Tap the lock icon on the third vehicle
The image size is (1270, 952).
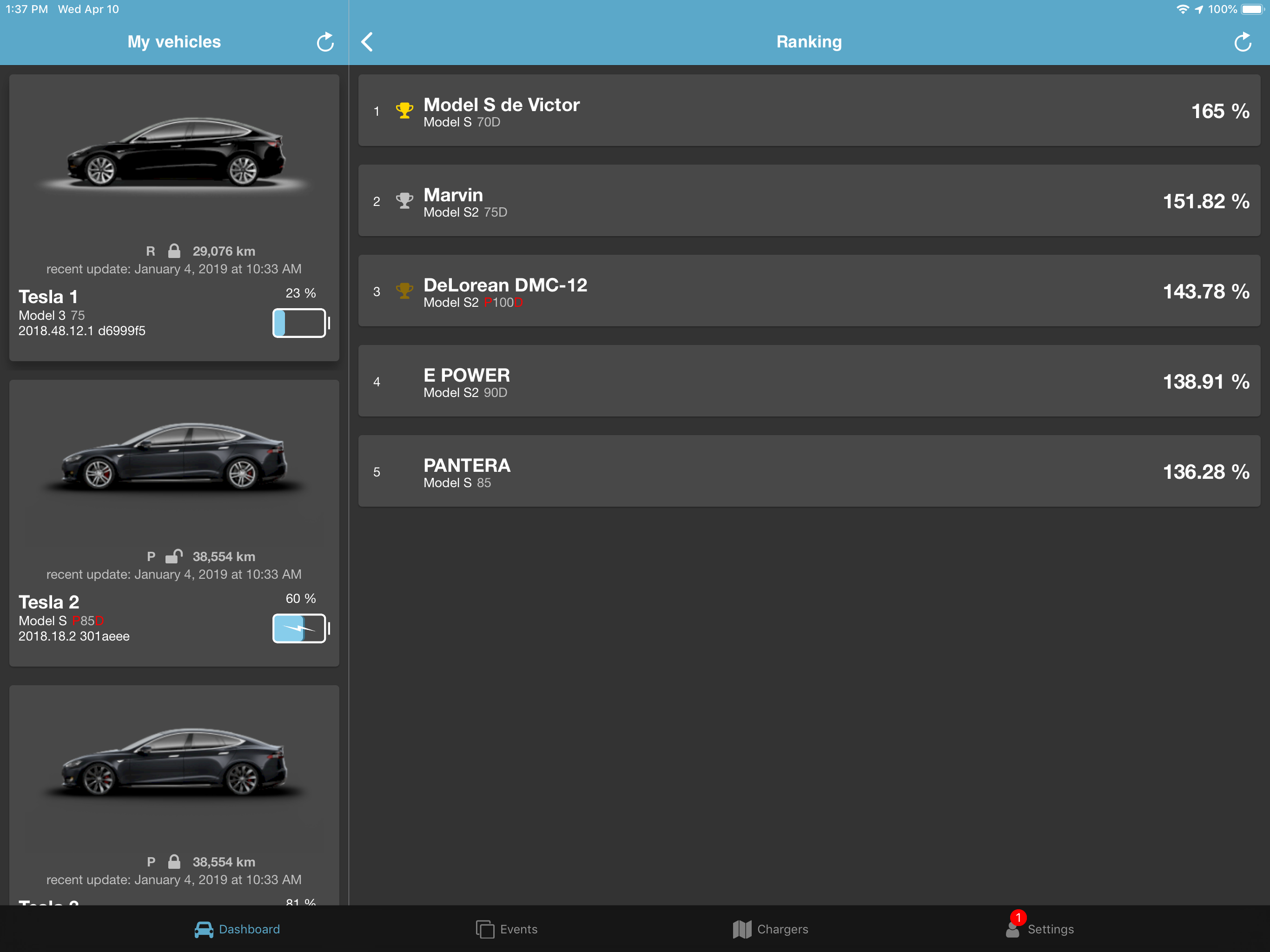174,861
